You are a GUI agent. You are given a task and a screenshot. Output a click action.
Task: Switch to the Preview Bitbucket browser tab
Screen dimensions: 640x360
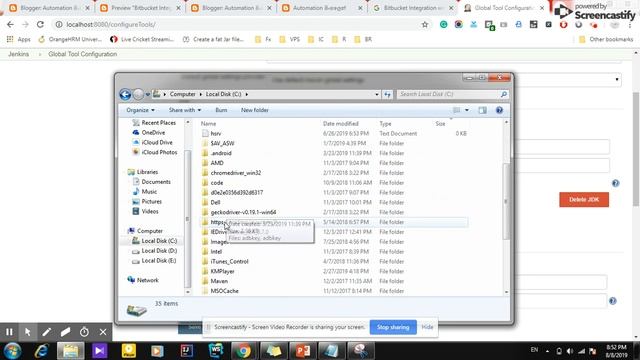point(140,8)
